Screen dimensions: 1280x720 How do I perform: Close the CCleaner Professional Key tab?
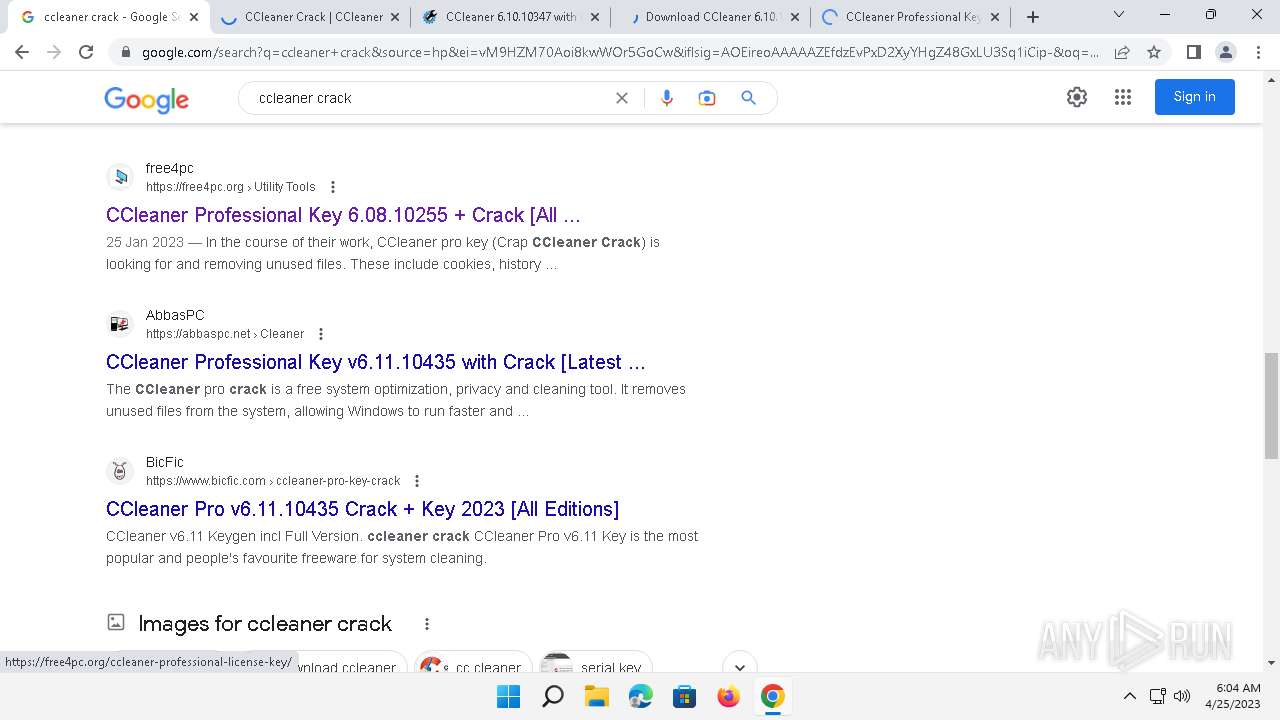(995, 17)
